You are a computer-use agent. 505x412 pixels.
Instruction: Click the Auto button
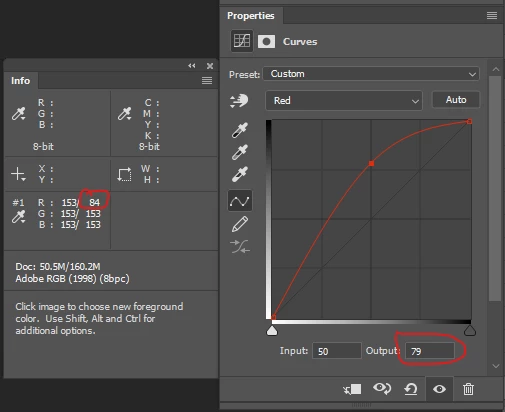[x=456, y=100]
